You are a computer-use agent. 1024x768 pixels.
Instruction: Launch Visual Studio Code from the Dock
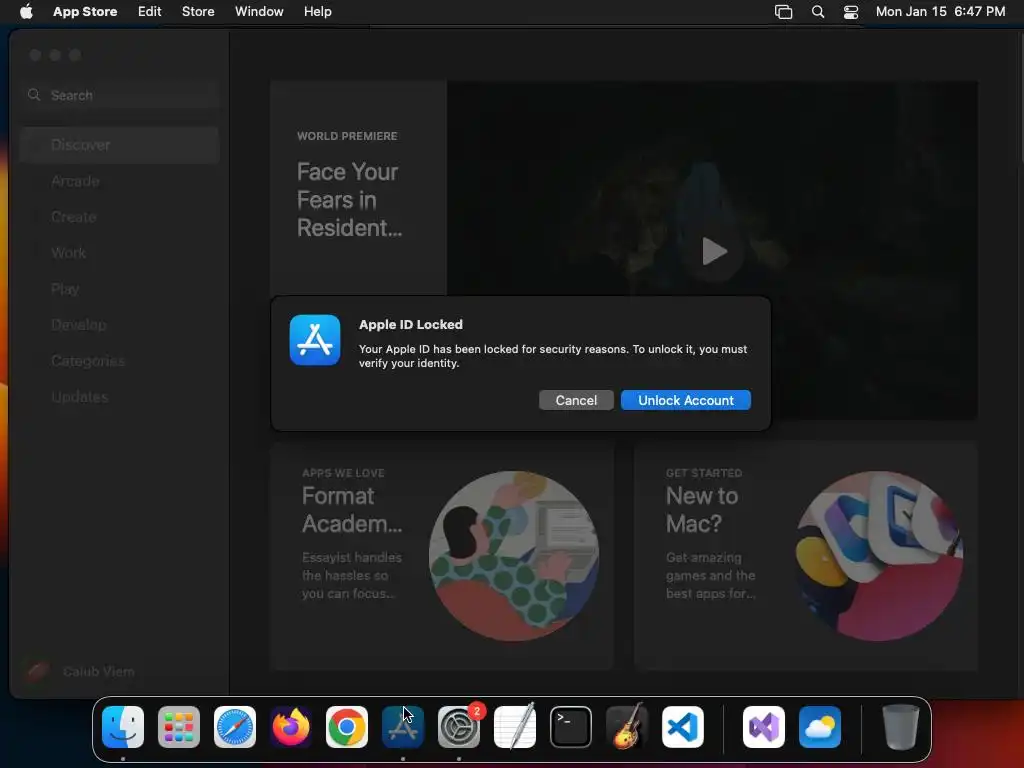(682, 727)
